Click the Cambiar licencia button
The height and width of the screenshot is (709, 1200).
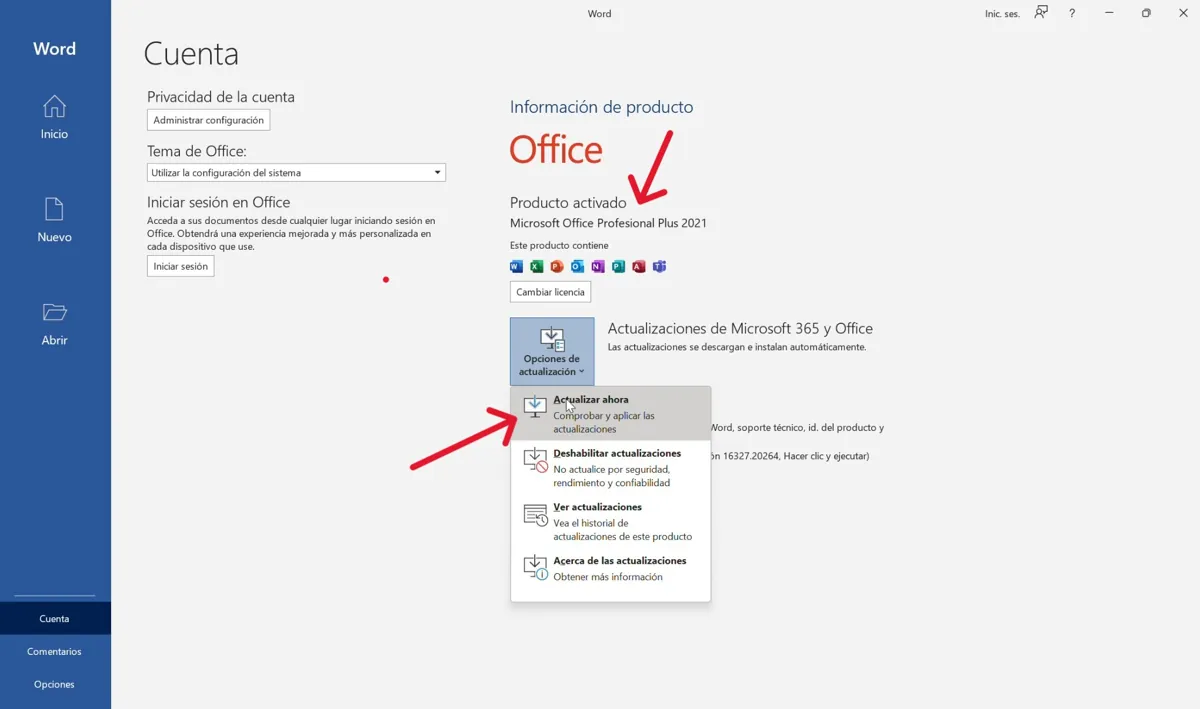pos(550,292)
